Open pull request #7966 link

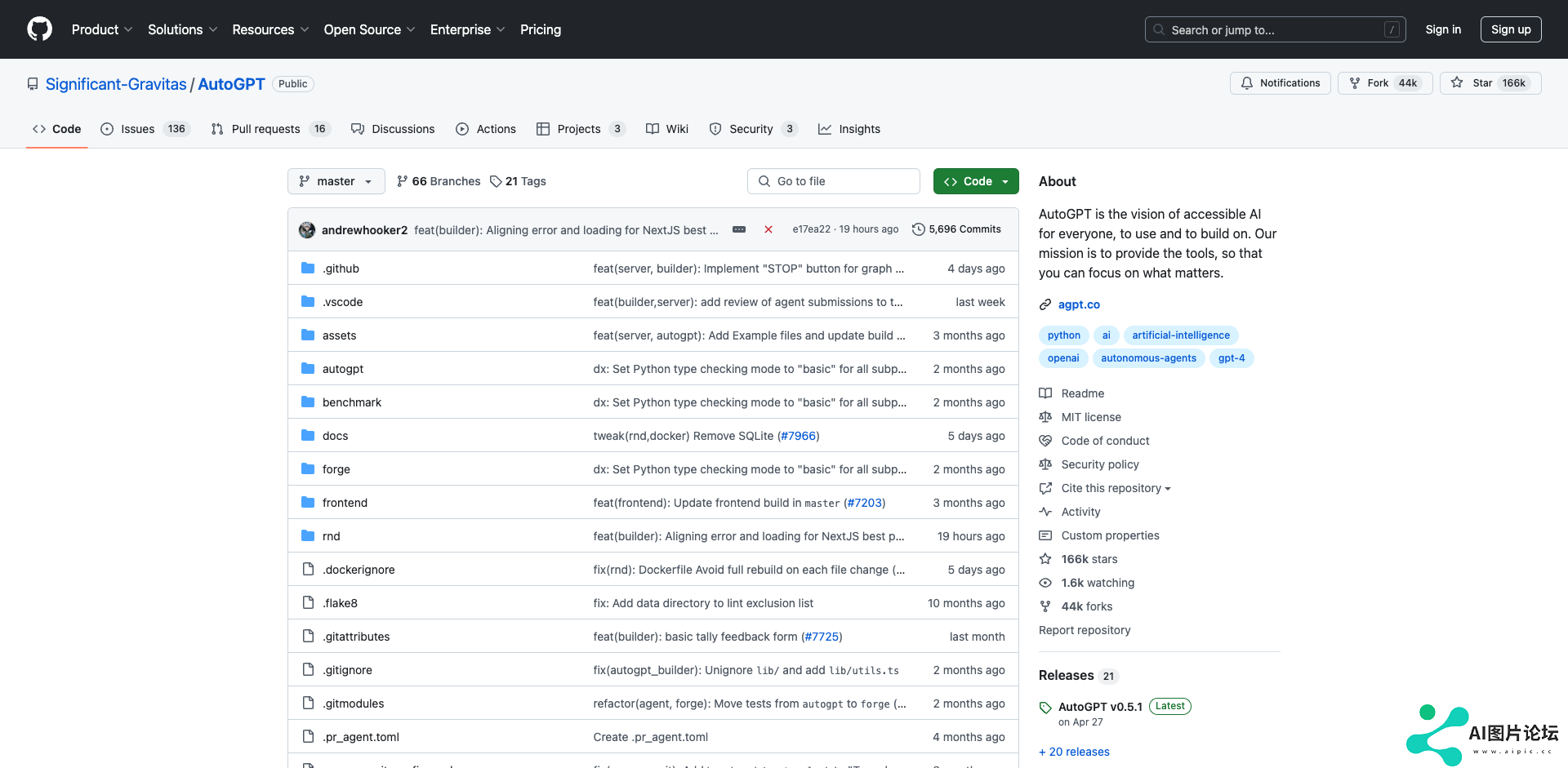[x=798, y=436]
